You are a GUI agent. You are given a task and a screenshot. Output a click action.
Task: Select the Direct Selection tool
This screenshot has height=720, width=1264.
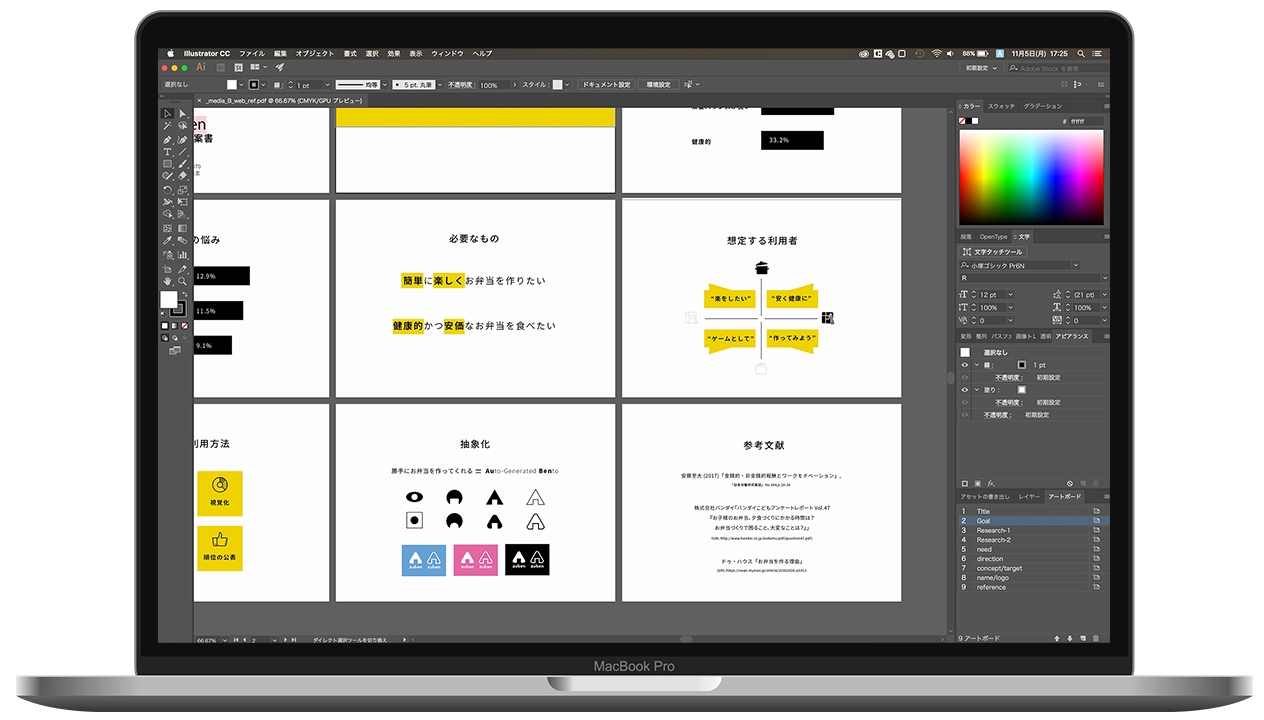183,114
